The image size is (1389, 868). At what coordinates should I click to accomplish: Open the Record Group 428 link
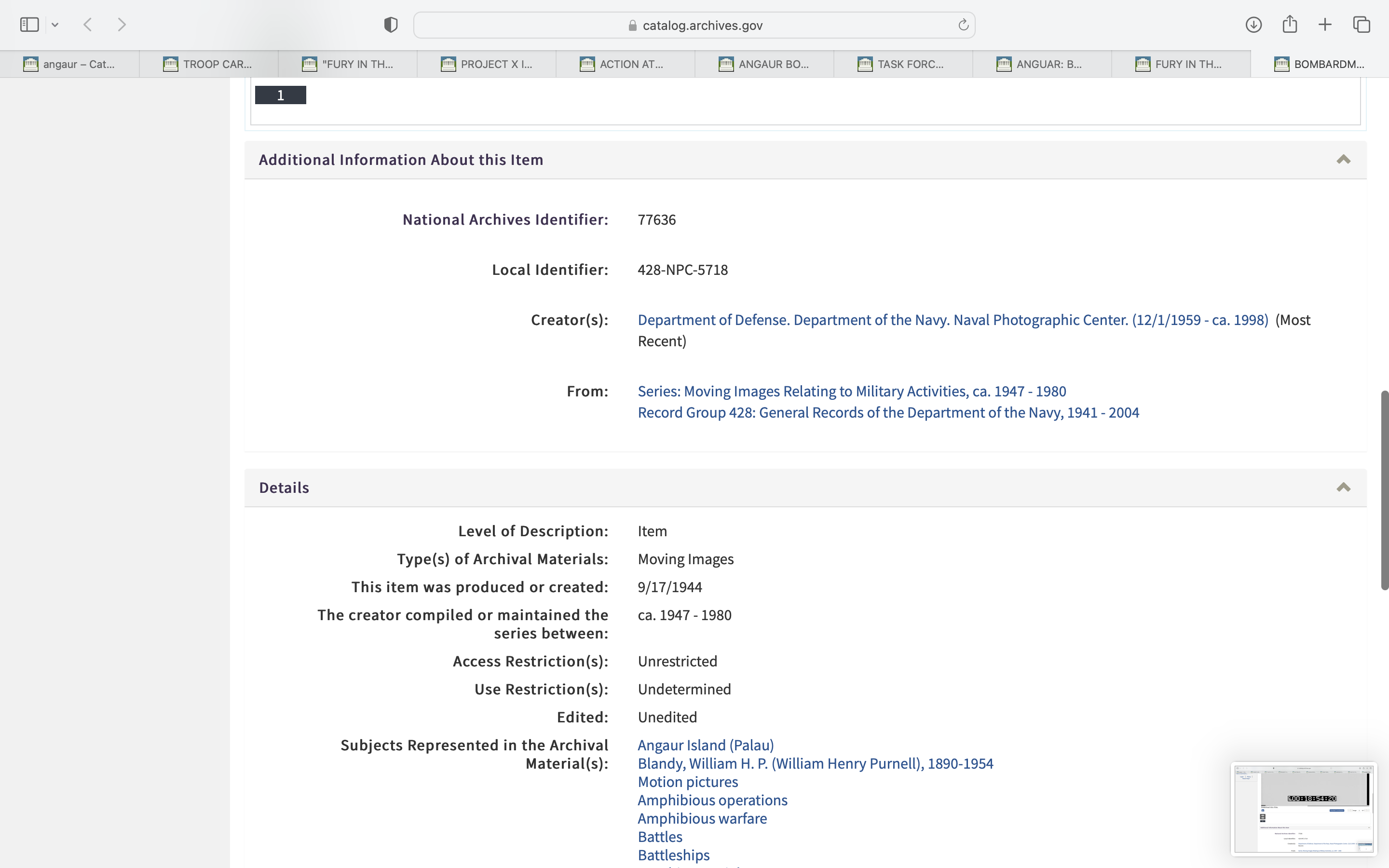pyautogui.click(x=888, y=413)
